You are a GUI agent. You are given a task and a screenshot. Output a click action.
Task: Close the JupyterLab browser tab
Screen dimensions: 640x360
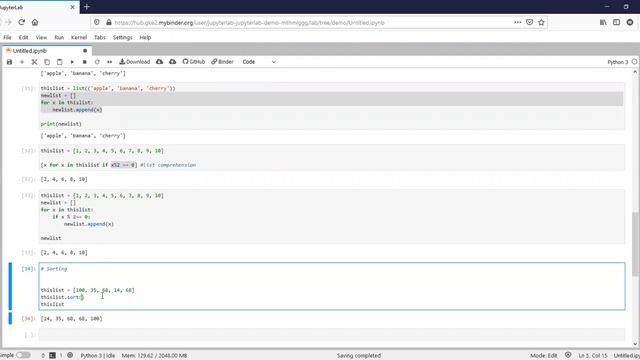pyautogui.click(x=73, y=7)
